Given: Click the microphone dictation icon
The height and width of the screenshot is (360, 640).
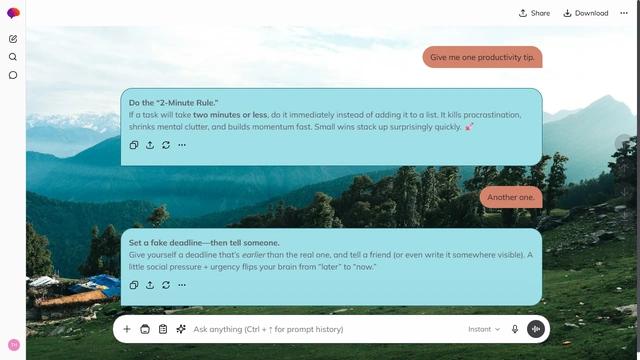Looking at the screenshot, I should coord(515,329).
